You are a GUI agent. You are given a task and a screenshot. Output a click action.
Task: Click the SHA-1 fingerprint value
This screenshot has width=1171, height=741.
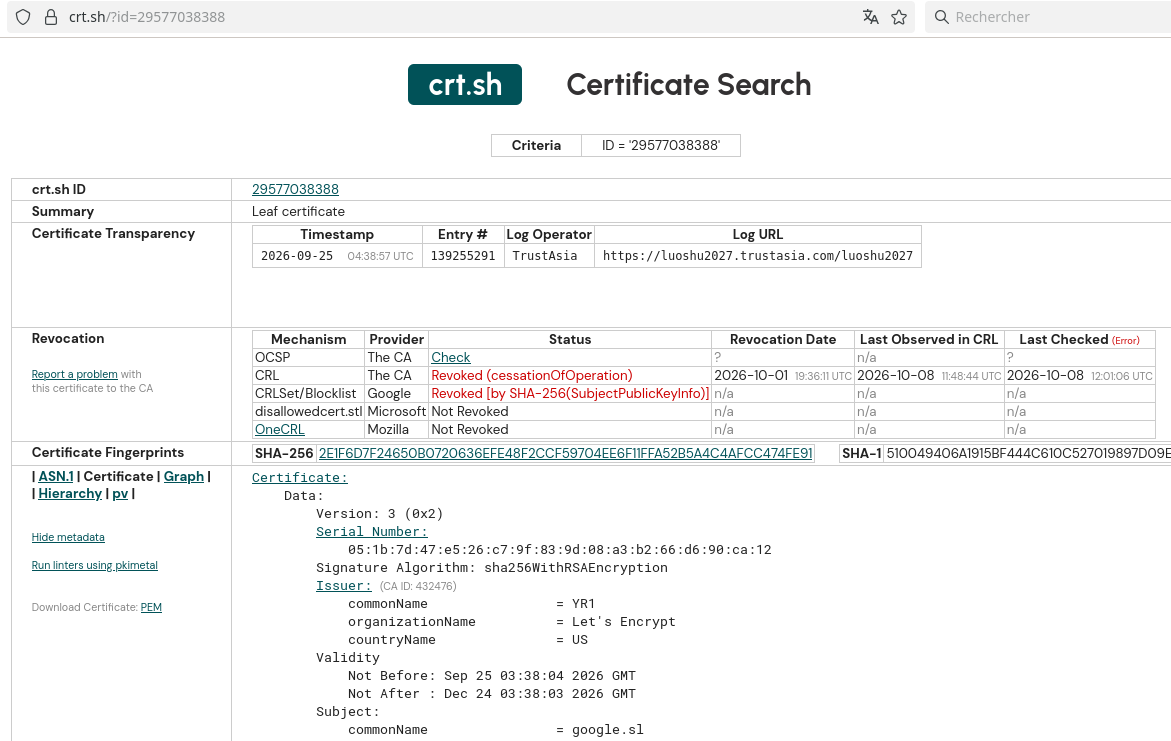pyautogui.click(x=1028, y=453)
